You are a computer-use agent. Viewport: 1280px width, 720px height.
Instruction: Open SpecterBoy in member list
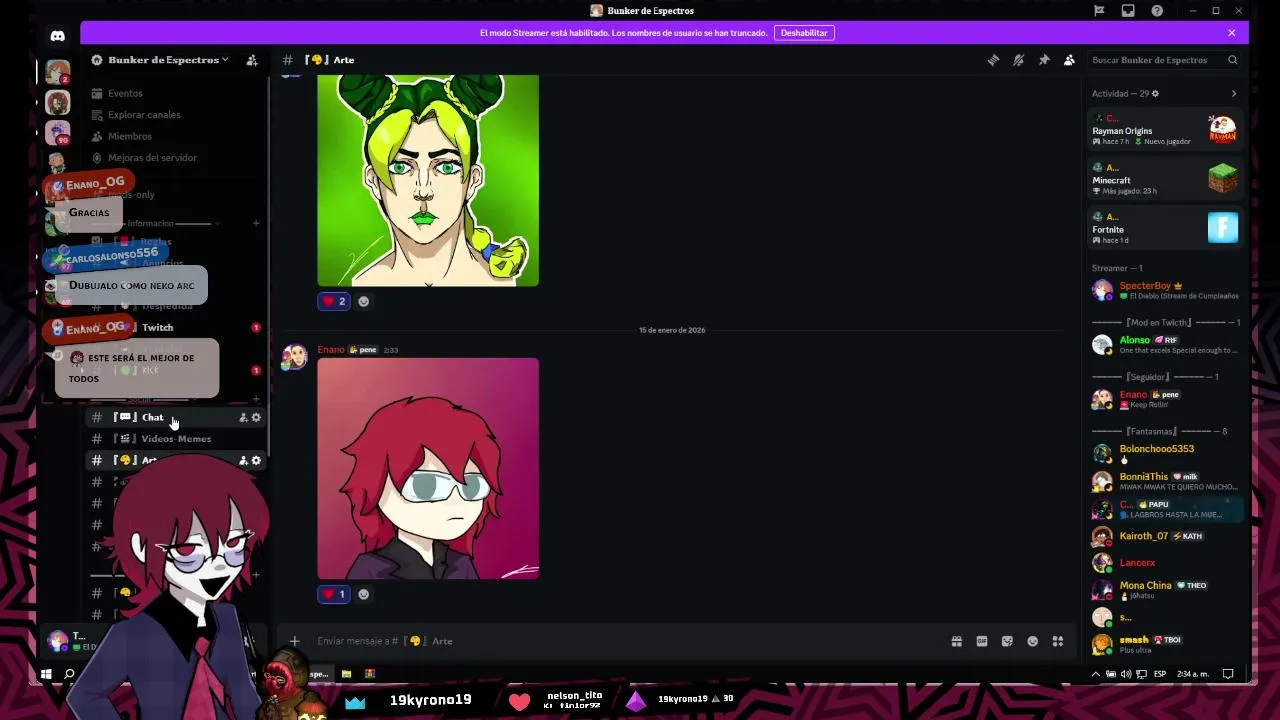1165,290
